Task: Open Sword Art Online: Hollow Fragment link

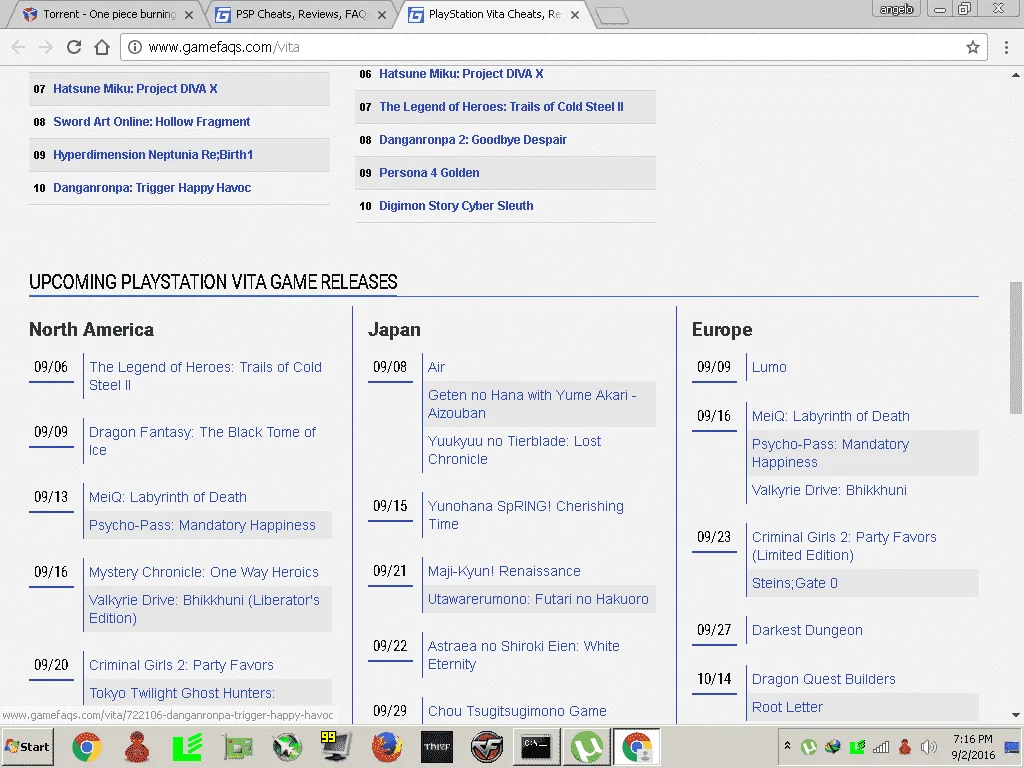Action: point(152,121)
